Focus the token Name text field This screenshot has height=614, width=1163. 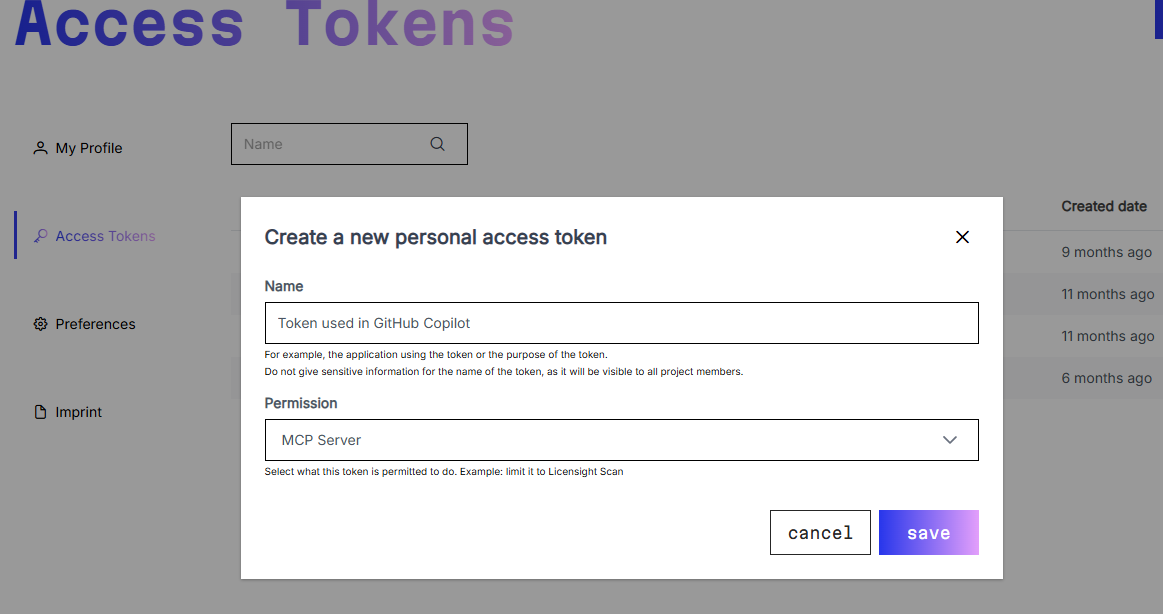[622, 323]
